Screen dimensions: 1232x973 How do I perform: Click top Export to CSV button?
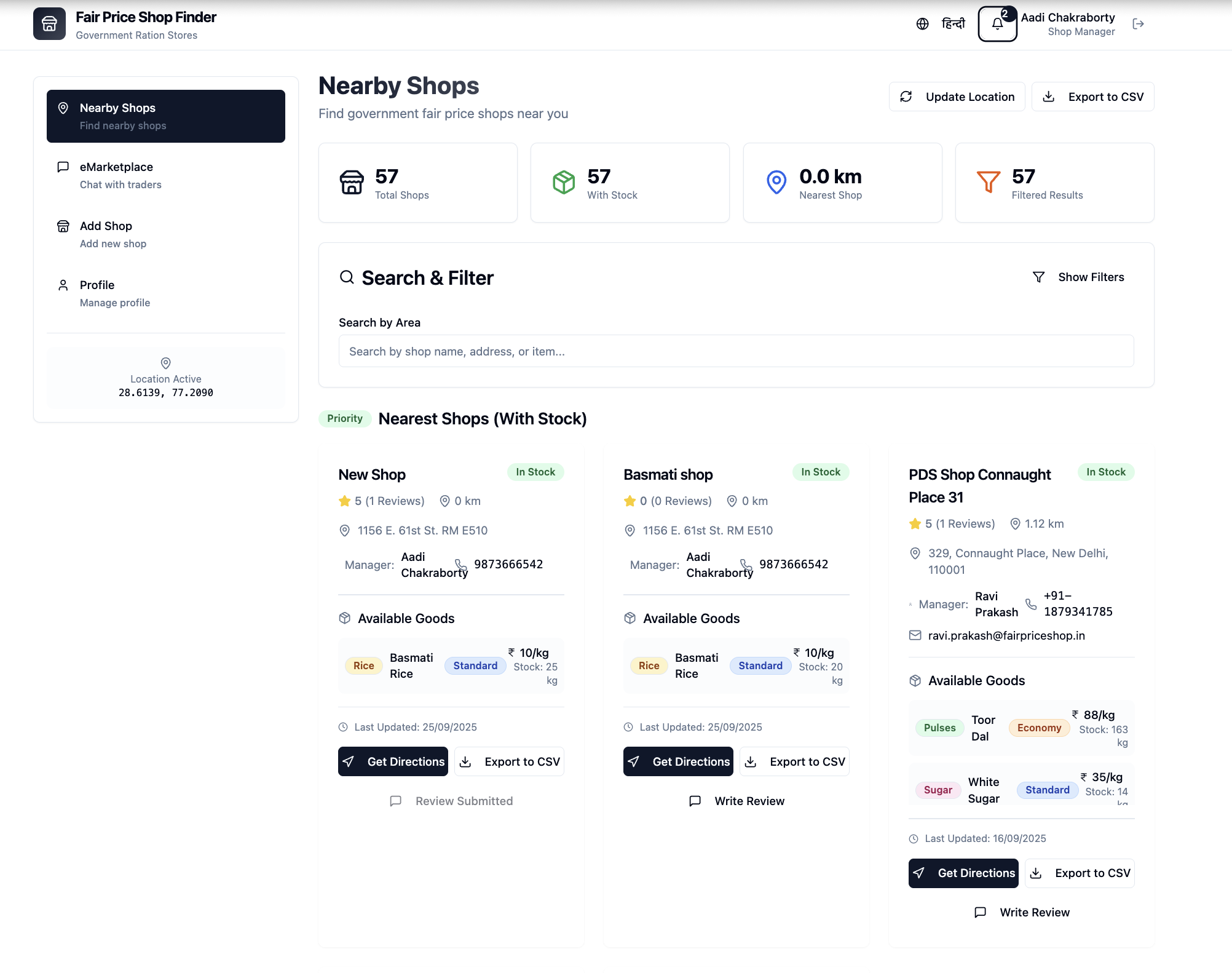point(1092,97)
